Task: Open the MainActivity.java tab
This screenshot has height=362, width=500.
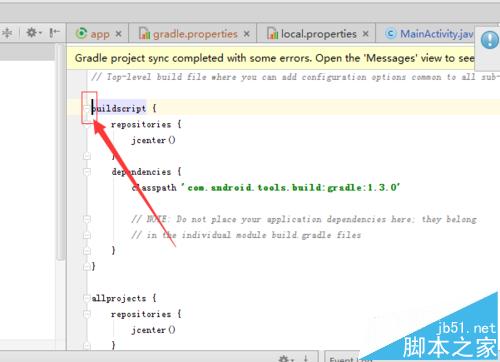Action: coord(437,34)
